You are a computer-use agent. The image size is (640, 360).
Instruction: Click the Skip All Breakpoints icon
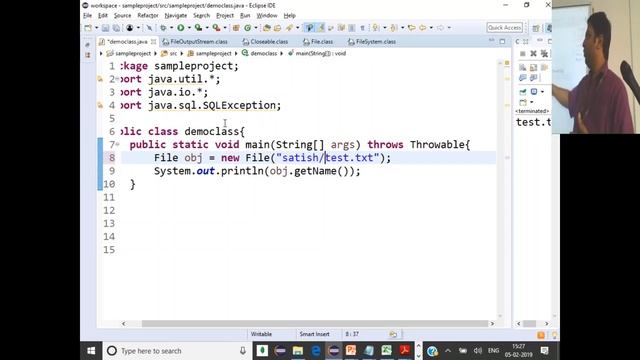click(x=149, y=28)
